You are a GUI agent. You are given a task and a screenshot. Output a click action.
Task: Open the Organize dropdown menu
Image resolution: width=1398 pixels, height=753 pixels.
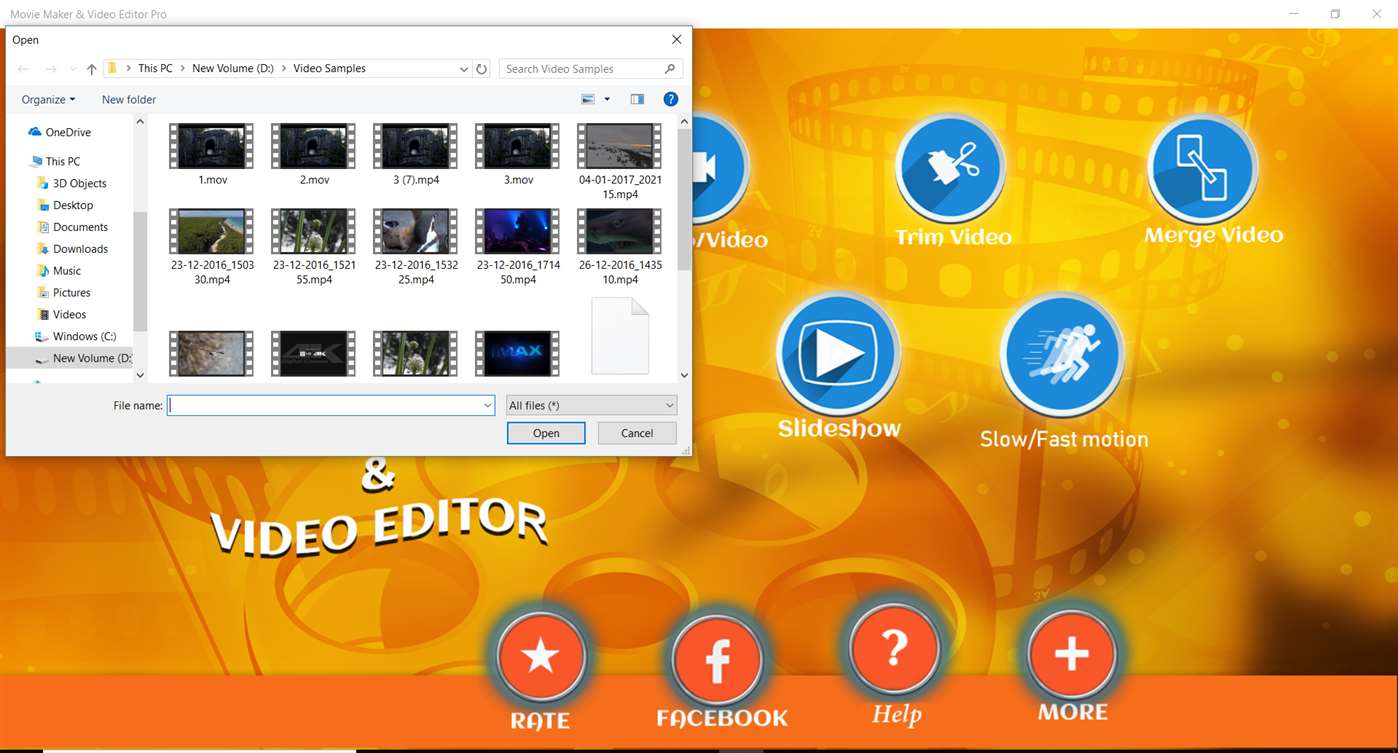click(x=48, y=99)
